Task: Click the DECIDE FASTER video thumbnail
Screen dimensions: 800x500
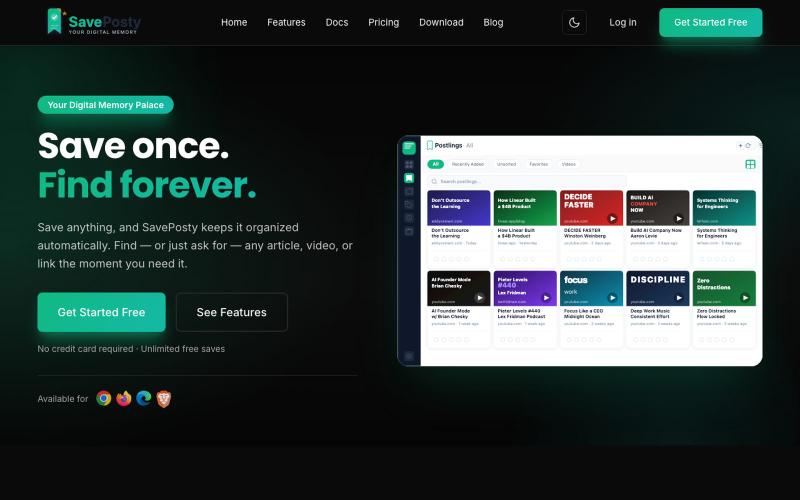Action: [x=591, y=208]
